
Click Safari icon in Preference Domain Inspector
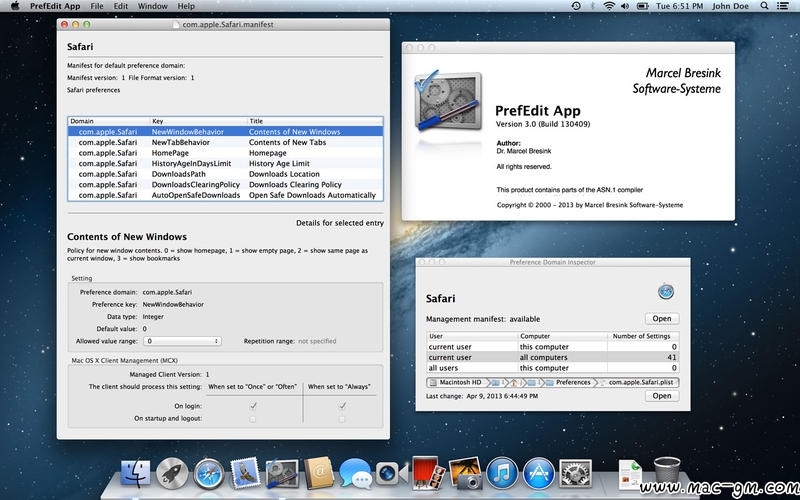point(666,292)
